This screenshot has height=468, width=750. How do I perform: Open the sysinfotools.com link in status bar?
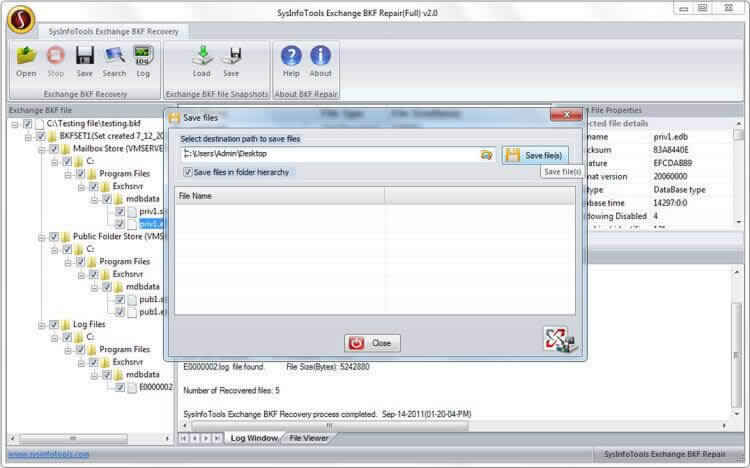click(49, 454)
